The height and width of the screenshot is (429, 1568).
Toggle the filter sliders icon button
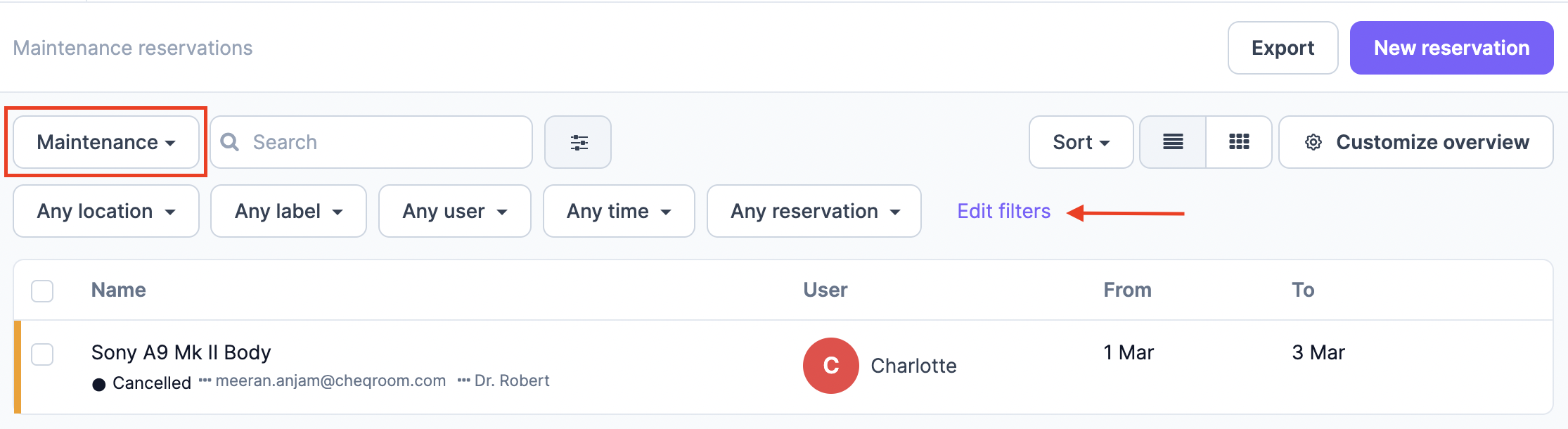click(578, 142)
